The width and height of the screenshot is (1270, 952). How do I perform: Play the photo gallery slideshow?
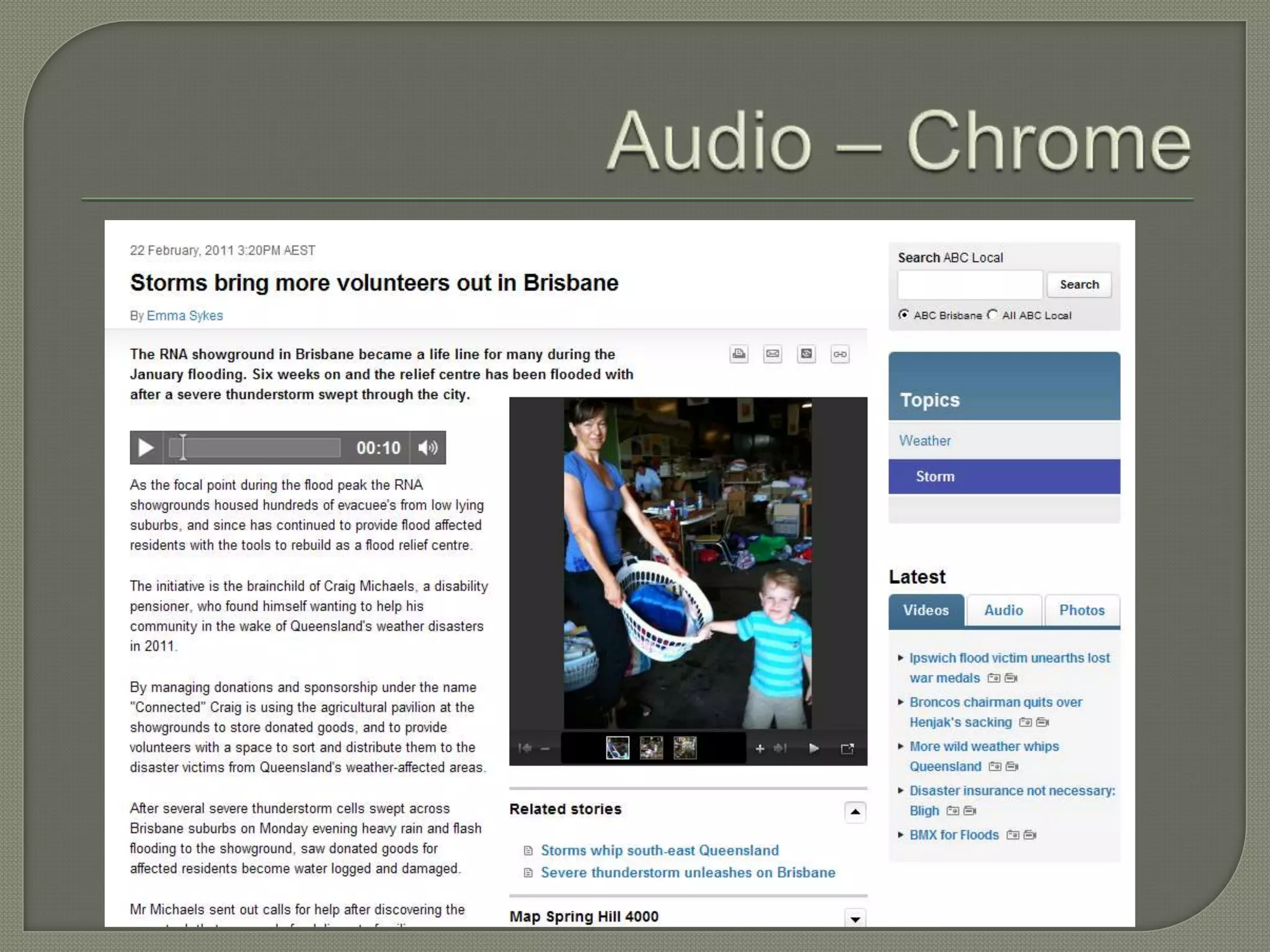tap(814, 749)
